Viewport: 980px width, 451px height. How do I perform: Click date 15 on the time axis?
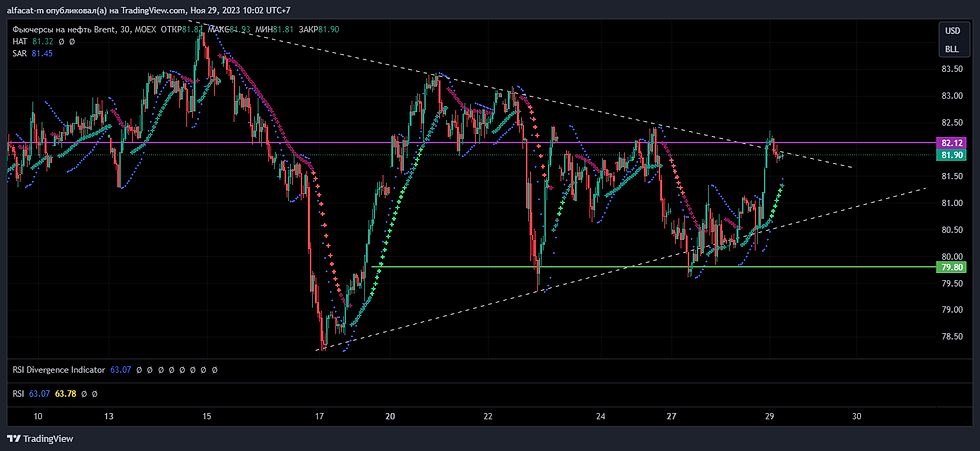tap(207, 417)
